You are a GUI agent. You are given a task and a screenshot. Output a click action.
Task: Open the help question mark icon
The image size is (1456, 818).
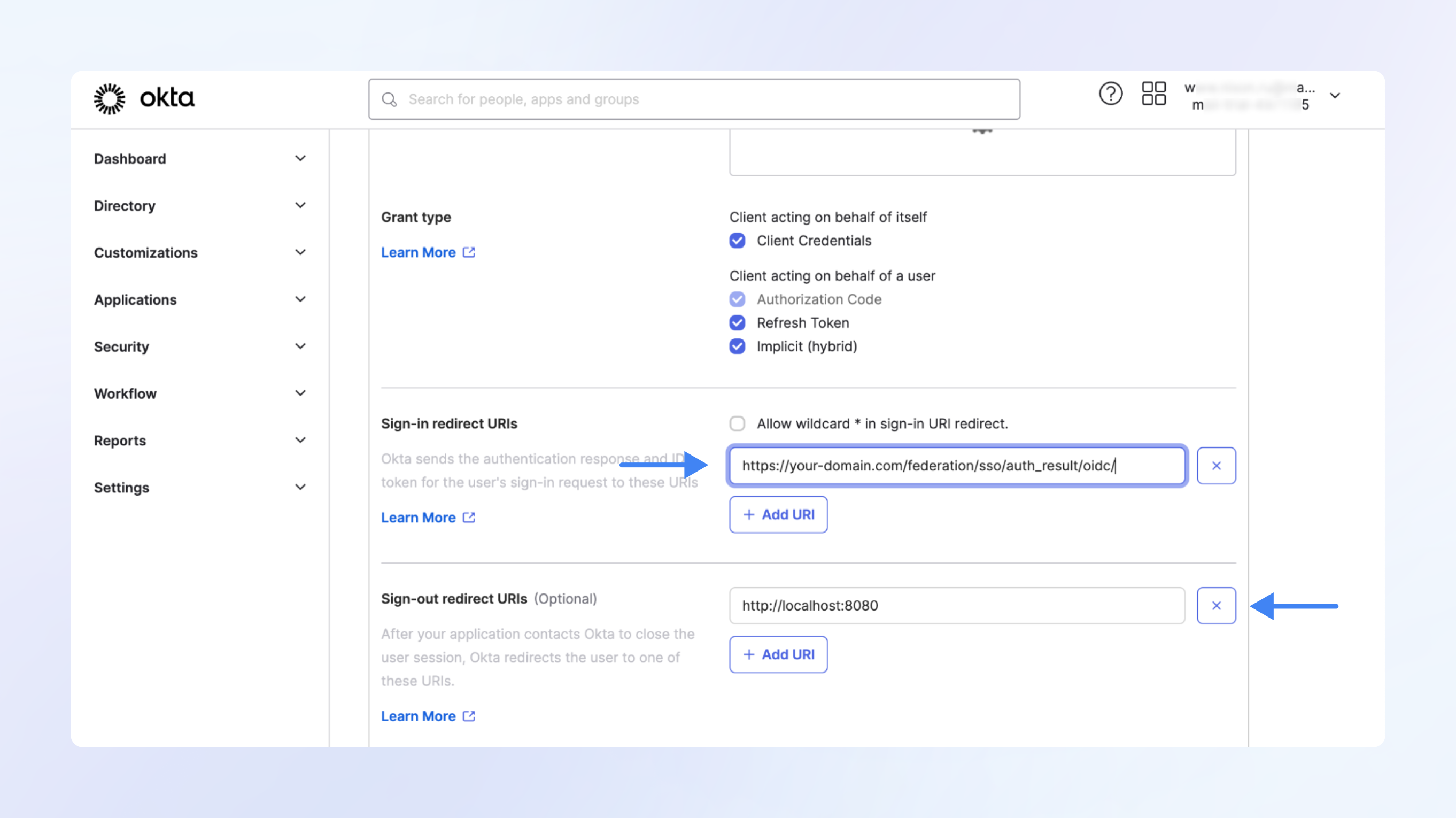tap(1110, 94)
